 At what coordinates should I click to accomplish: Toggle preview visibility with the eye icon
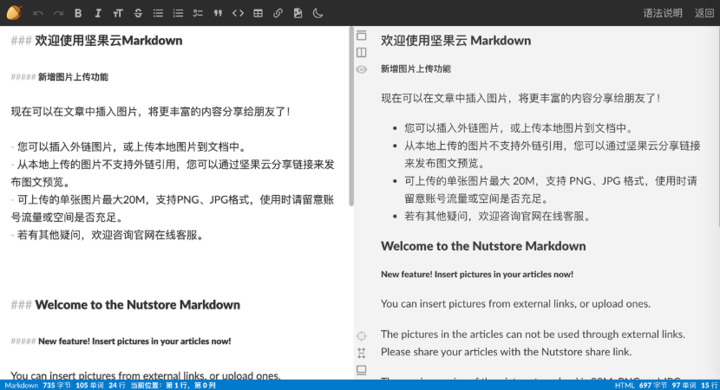[x=362, y=69]
